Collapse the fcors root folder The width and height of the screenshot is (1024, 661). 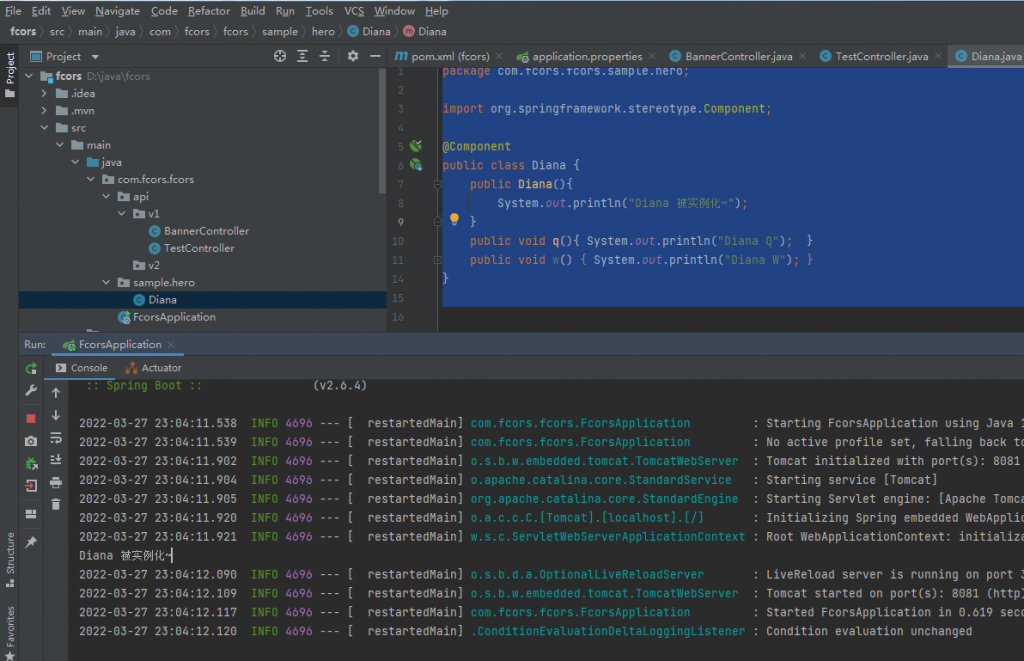coord(29,76)
